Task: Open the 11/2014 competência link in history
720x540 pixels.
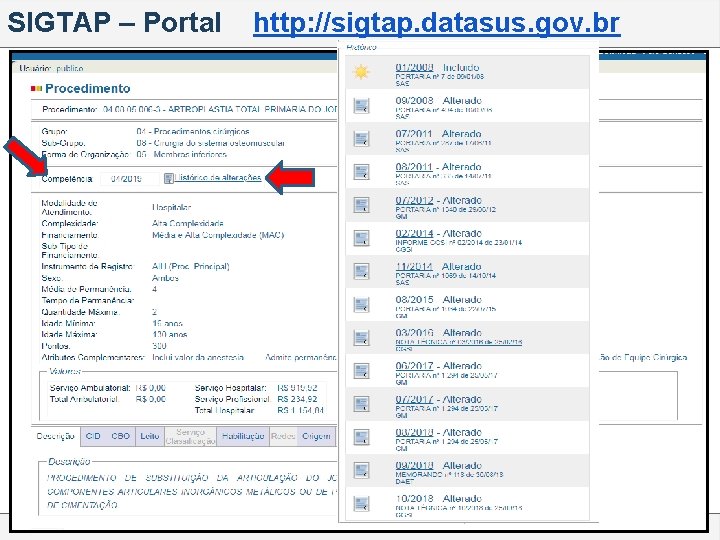Action: pos(414,266)
